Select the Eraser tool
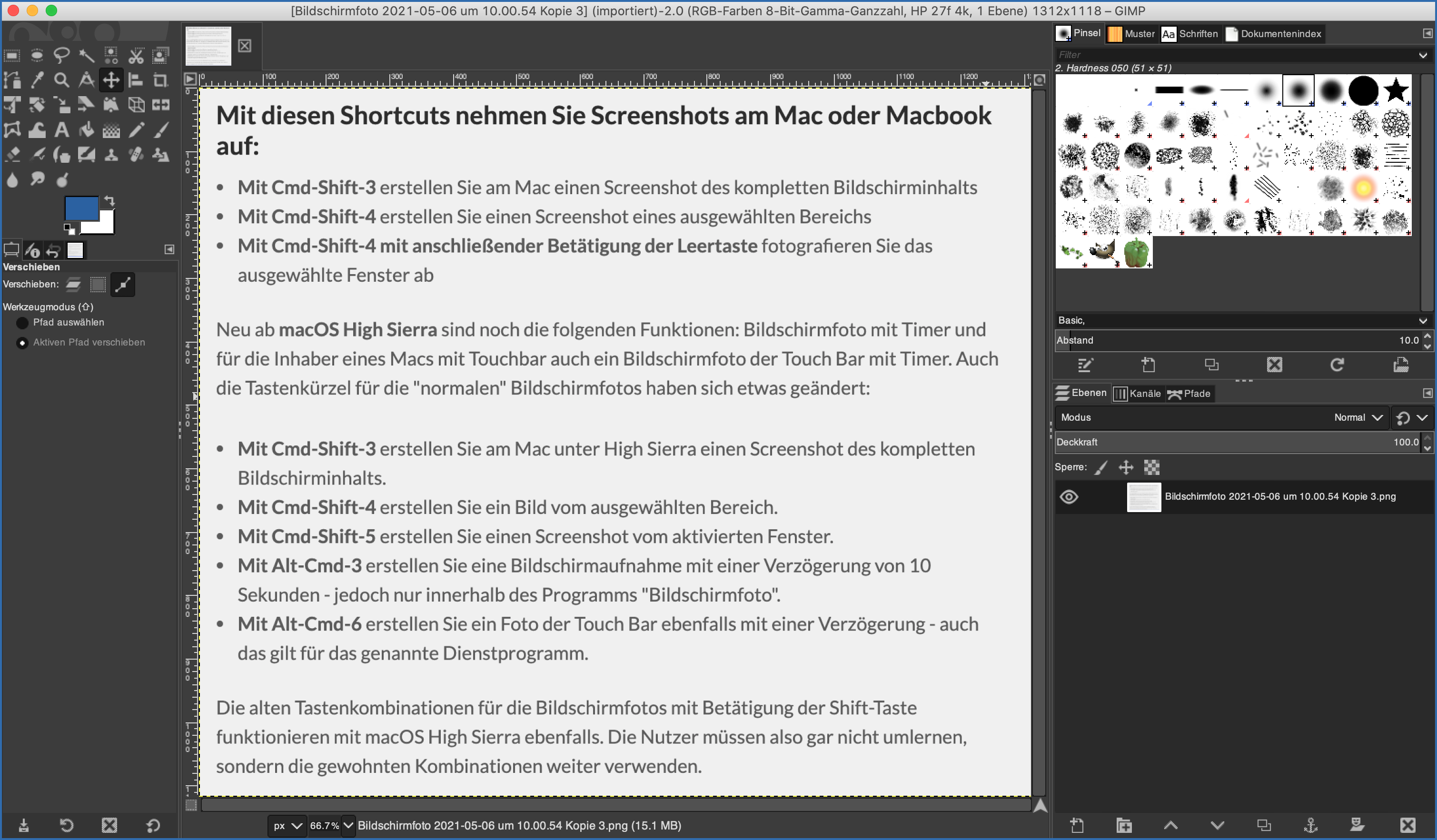Image resolution: width=1437 pixels, height=840 pixels. (12, 155)
